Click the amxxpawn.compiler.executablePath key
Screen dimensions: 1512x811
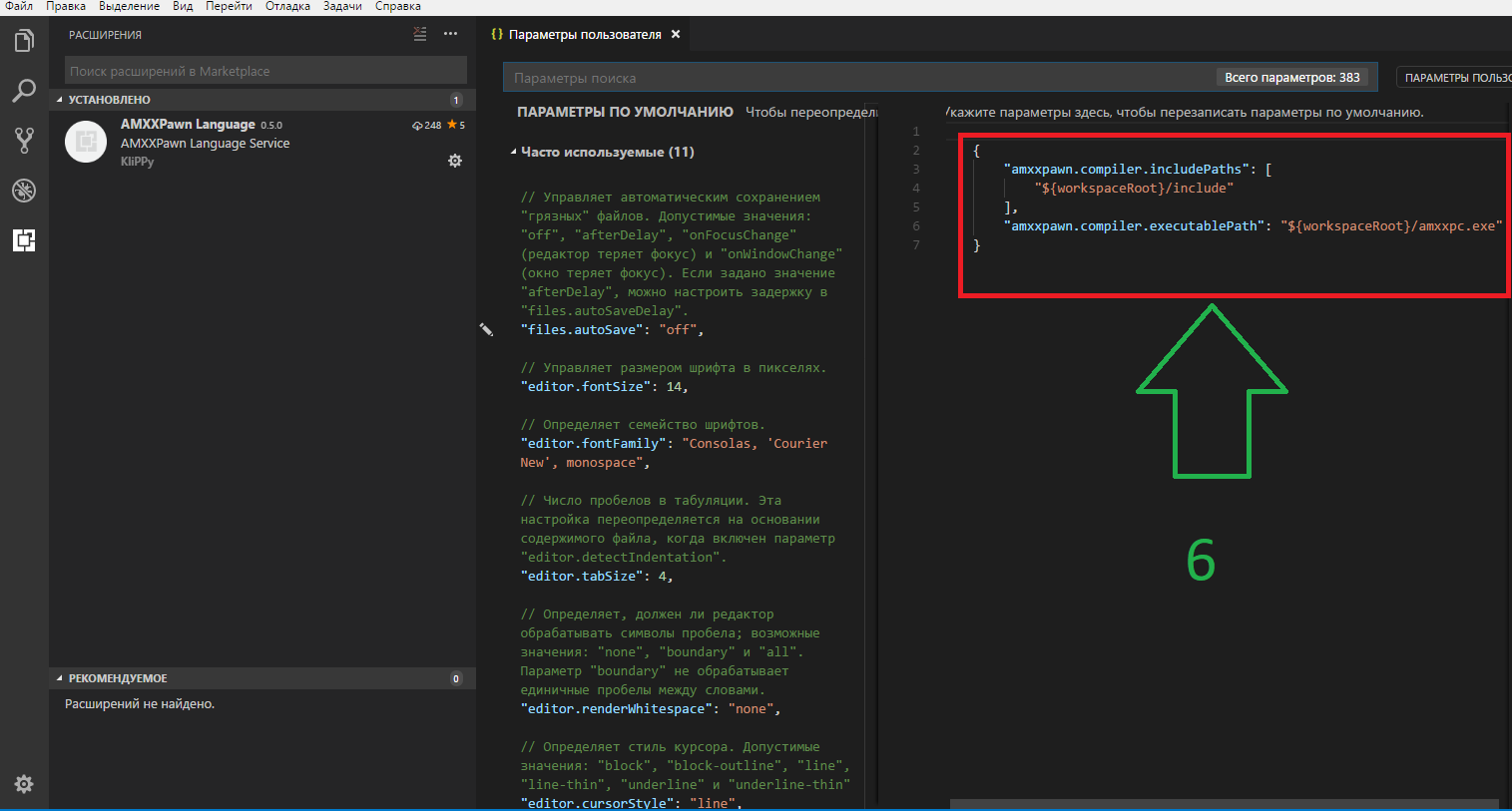coord(1134,225)
